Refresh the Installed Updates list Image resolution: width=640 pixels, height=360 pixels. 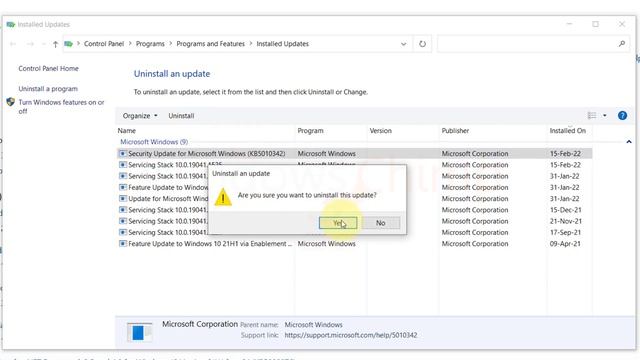pyautogui.click(x=422, y=44)
